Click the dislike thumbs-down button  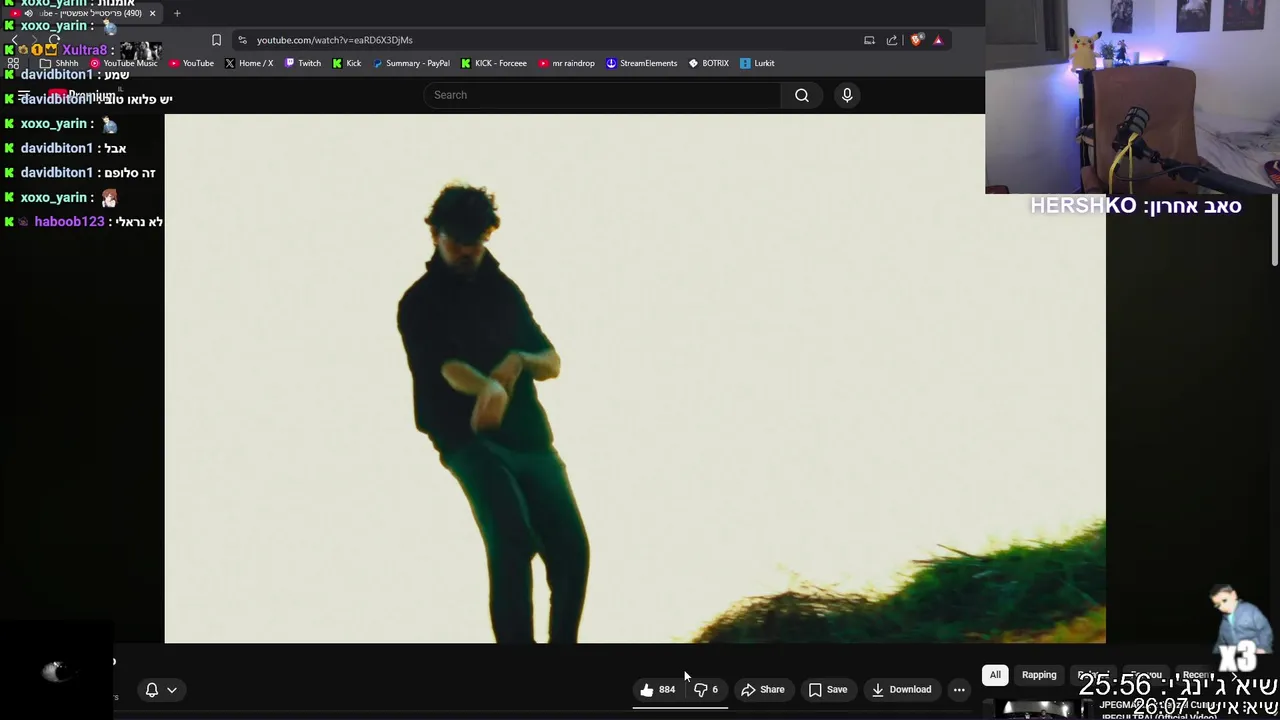[x=706, y=689]
